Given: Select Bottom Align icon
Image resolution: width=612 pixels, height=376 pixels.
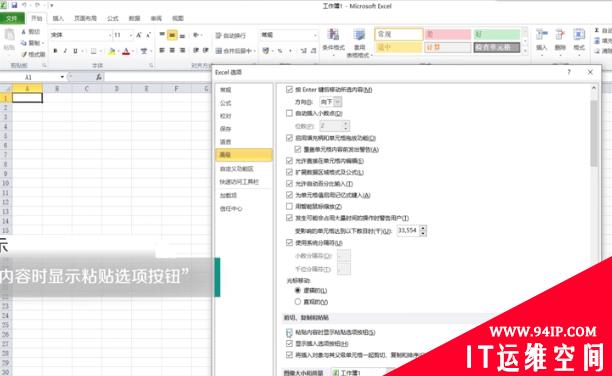Looking at the screenshot, I should 182,36.
